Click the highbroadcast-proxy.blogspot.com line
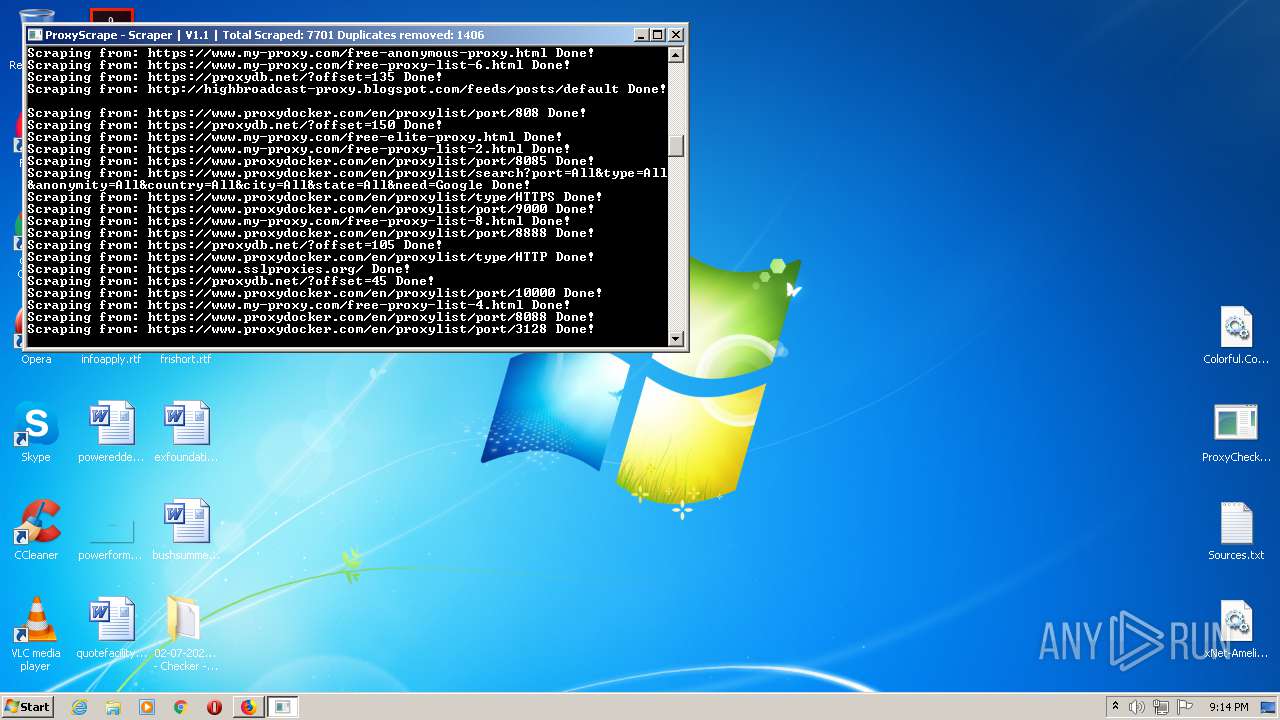This screenshot has width=1280, height=720. (x=347, y=89)
